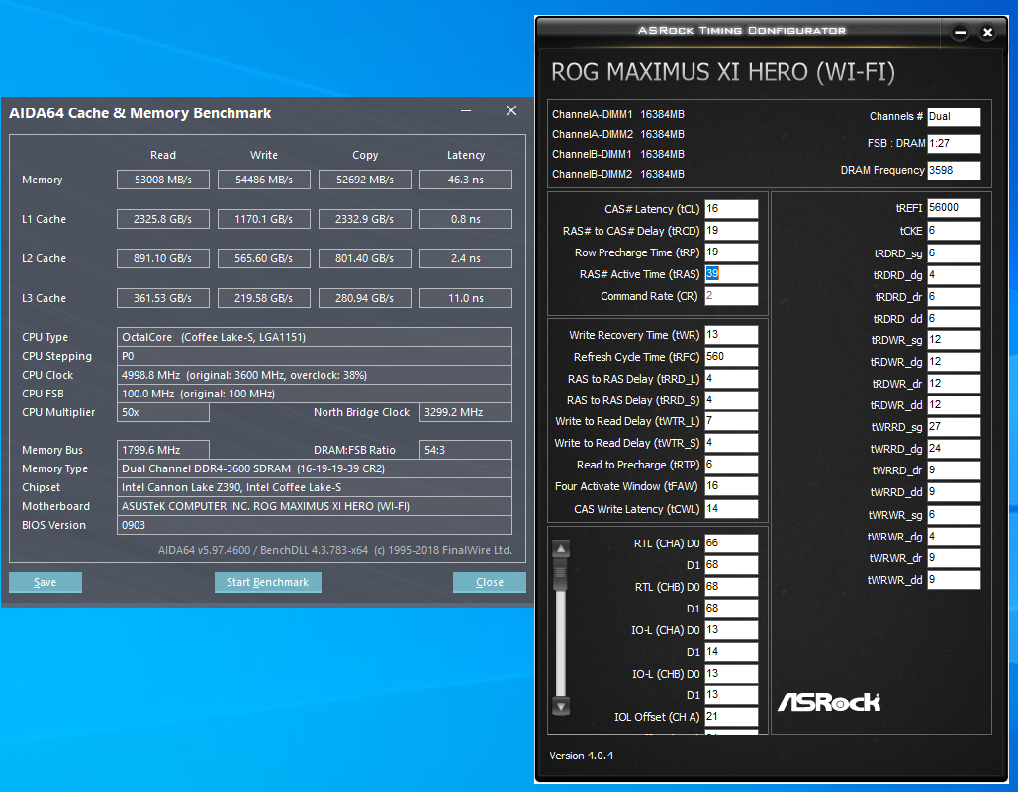1018x792 pixels.
Task: Click the Motherboard field in AIDA64
Action: coord(314,506)
